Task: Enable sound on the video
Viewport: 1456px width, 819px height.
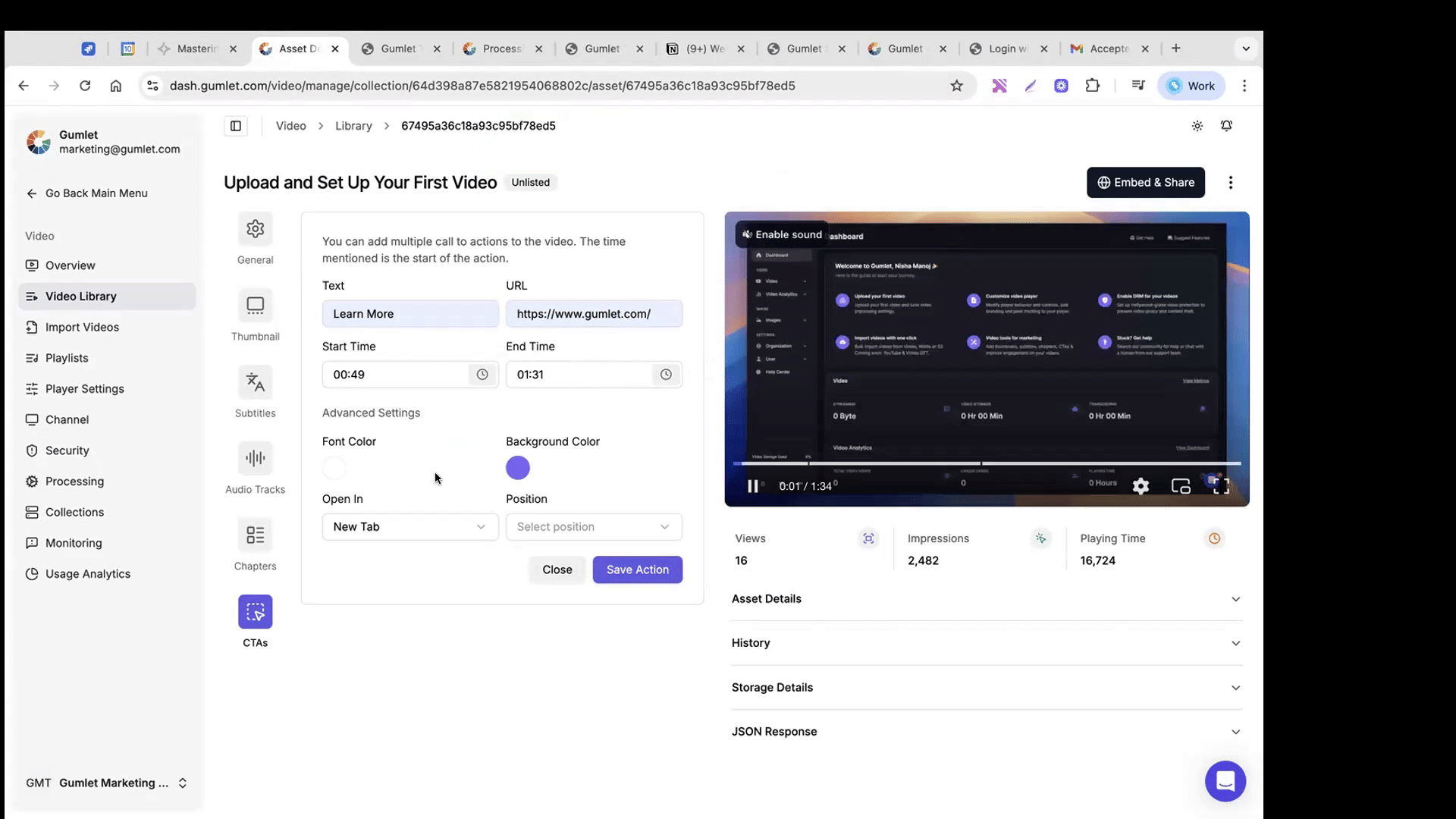Action: pyautogui.click(x=782, y=234)
